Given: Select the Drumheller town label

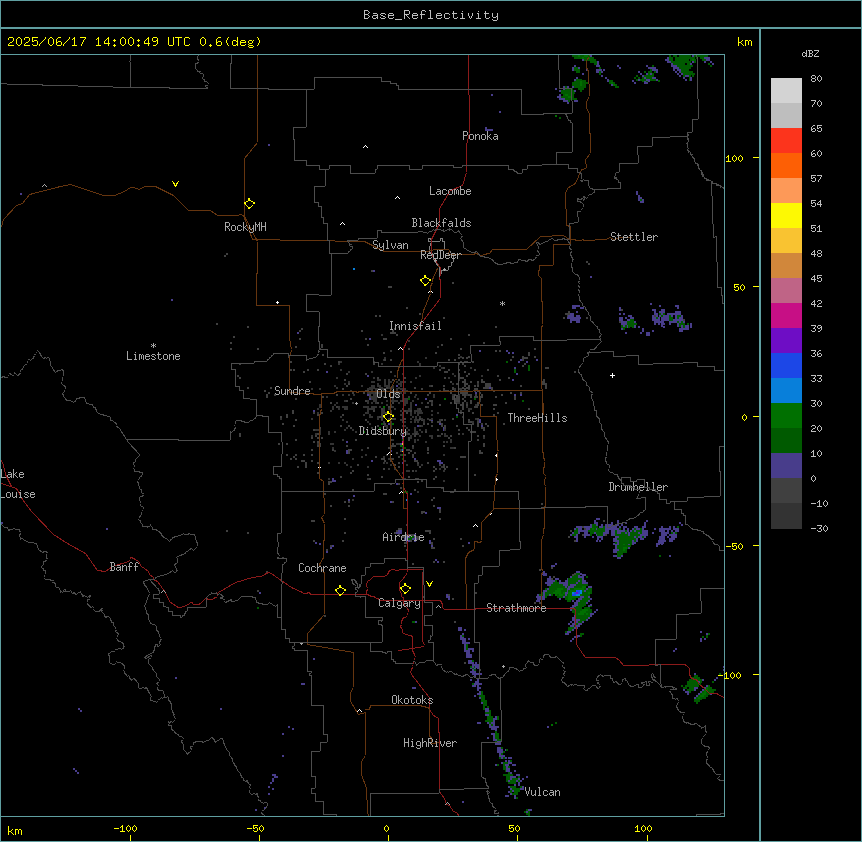Looking at the screenshot, I should pyautogui.click(x=638, y=487).
